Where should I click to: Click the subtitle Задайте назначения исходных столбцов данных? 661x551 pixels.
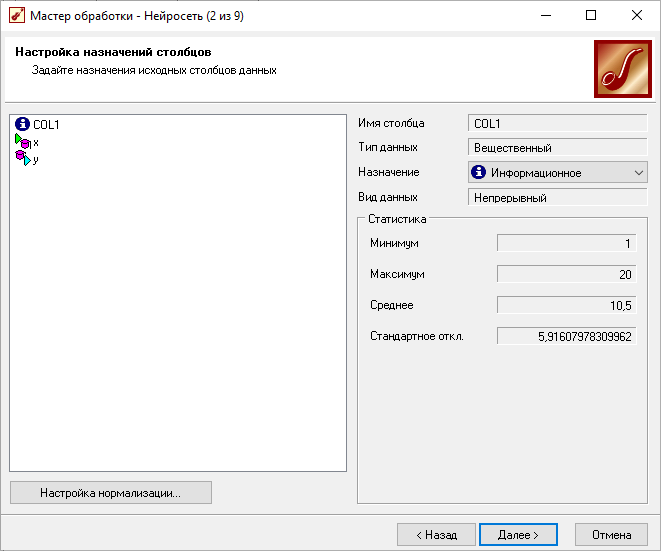point(154,70)
